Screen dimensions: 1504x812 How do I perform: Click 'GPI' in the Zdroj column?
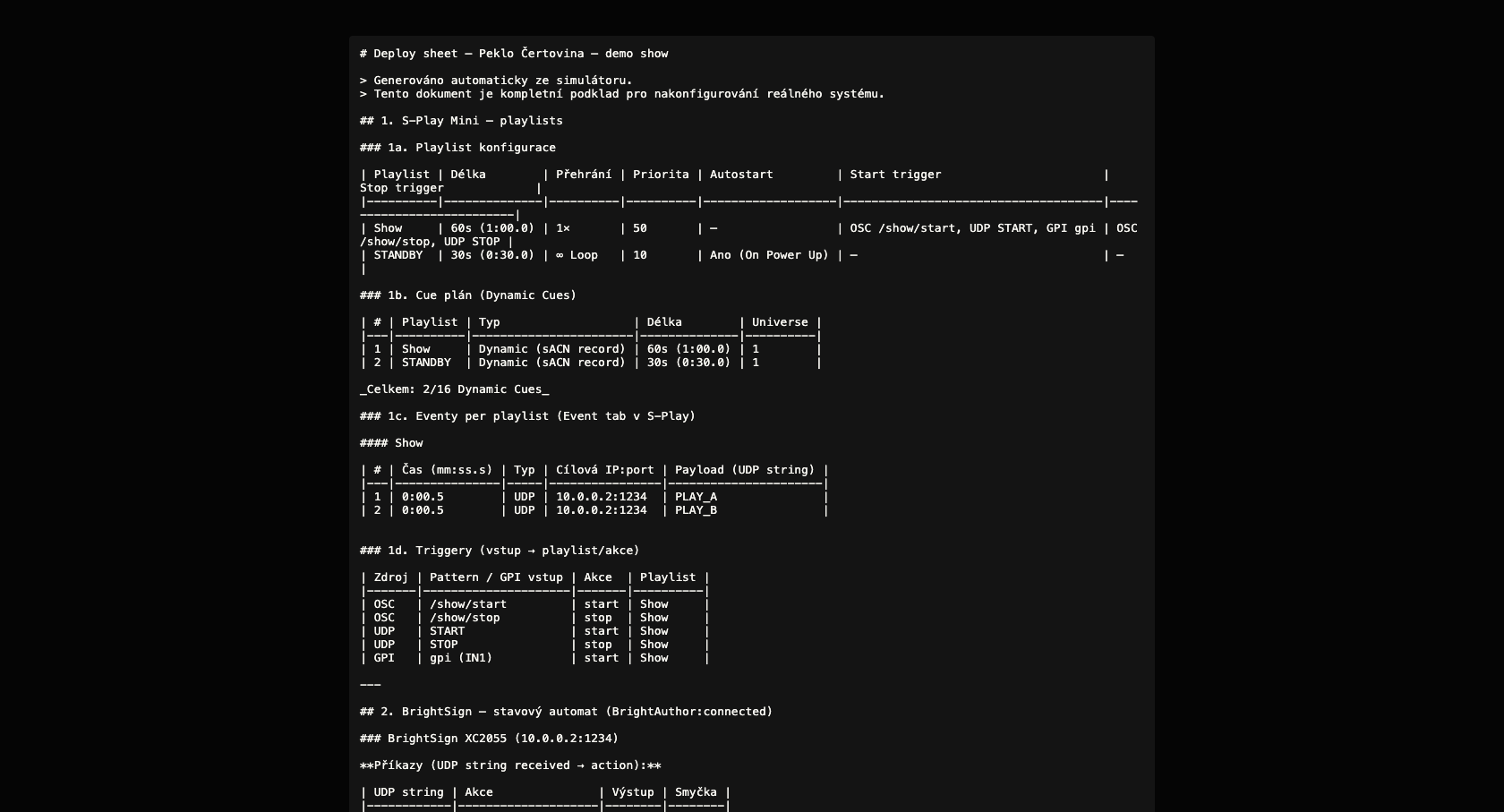[384, 658]
